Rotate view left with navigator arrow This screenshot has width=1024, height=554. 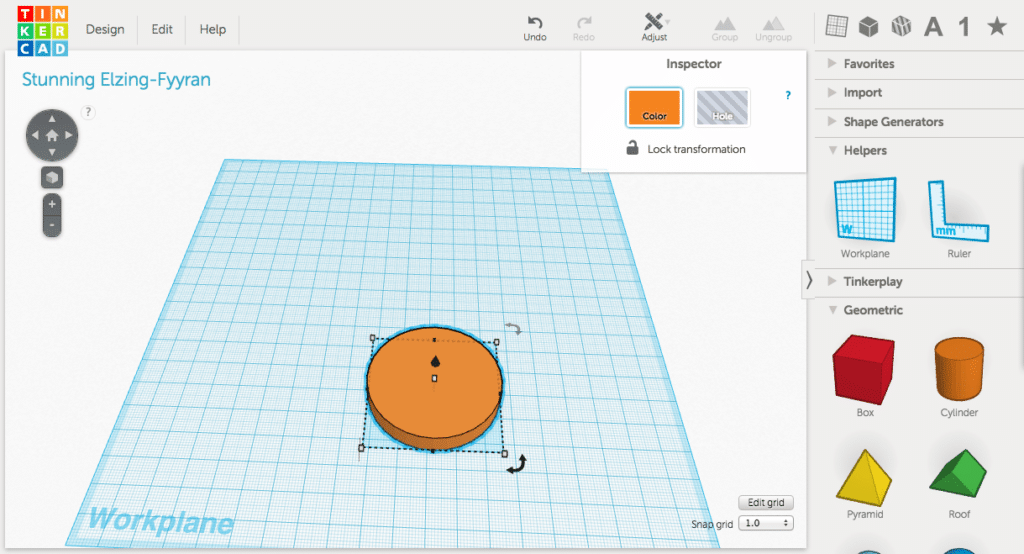[35, 135]
